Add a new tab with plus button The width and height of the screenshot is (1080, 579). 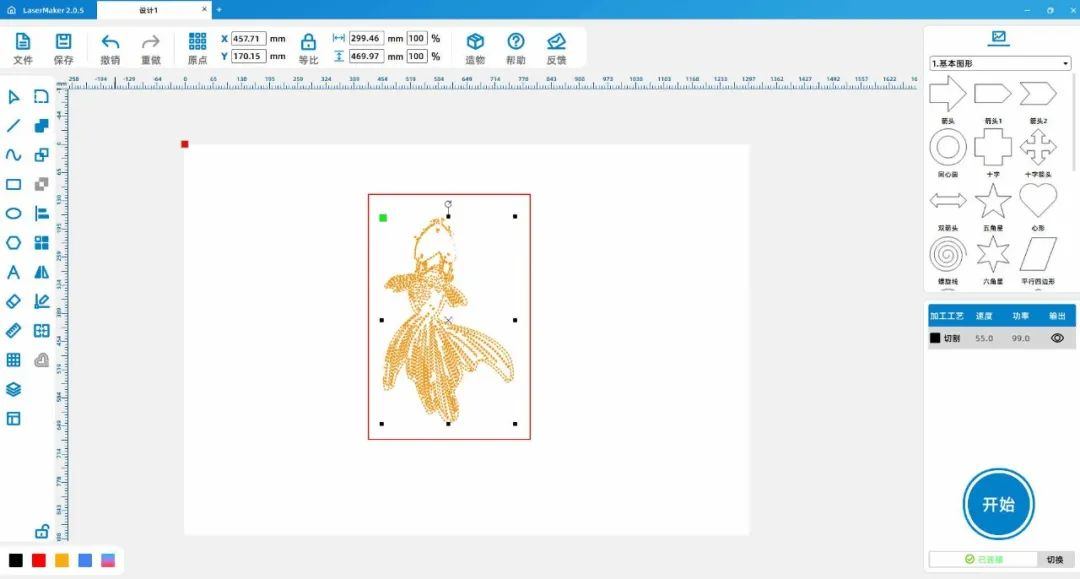(219, 10)
